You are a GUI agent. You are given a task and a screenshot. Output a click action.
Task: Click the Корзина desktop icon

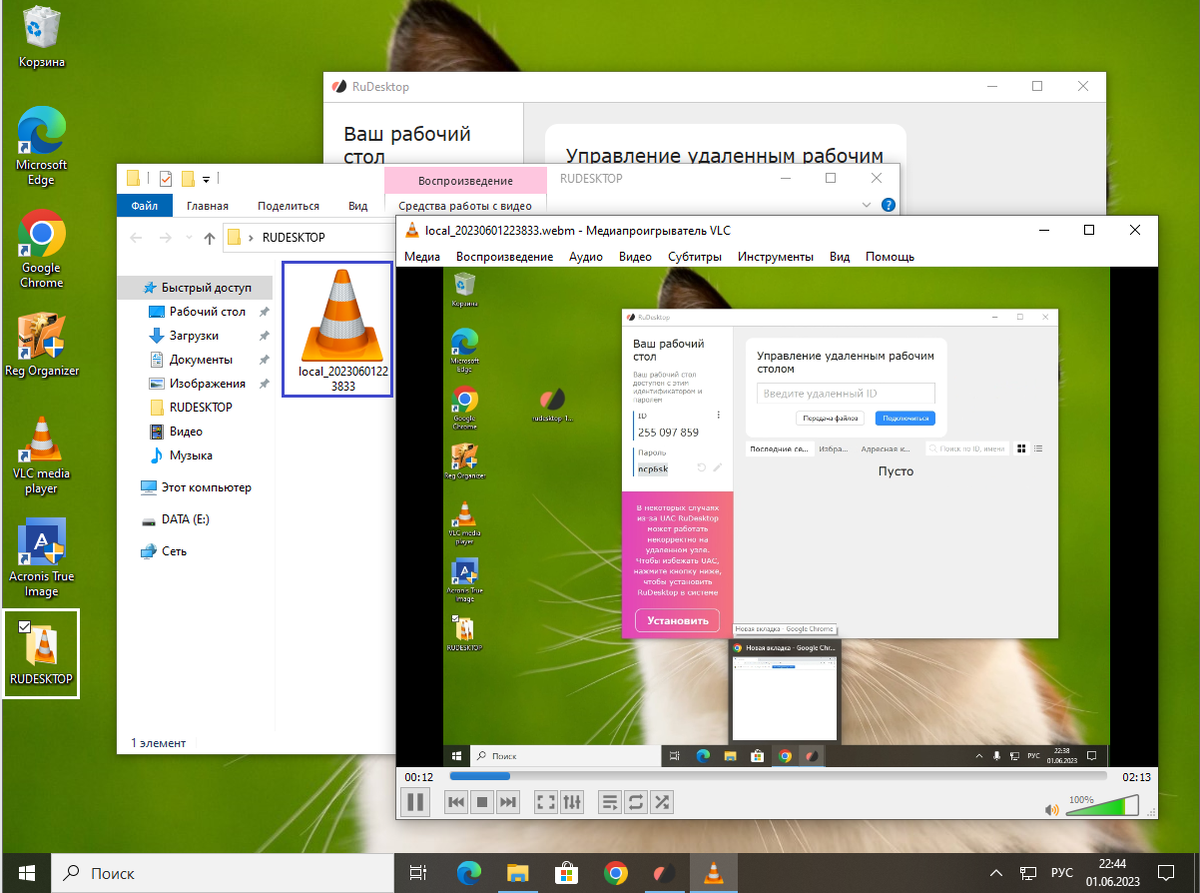[42, 38]
